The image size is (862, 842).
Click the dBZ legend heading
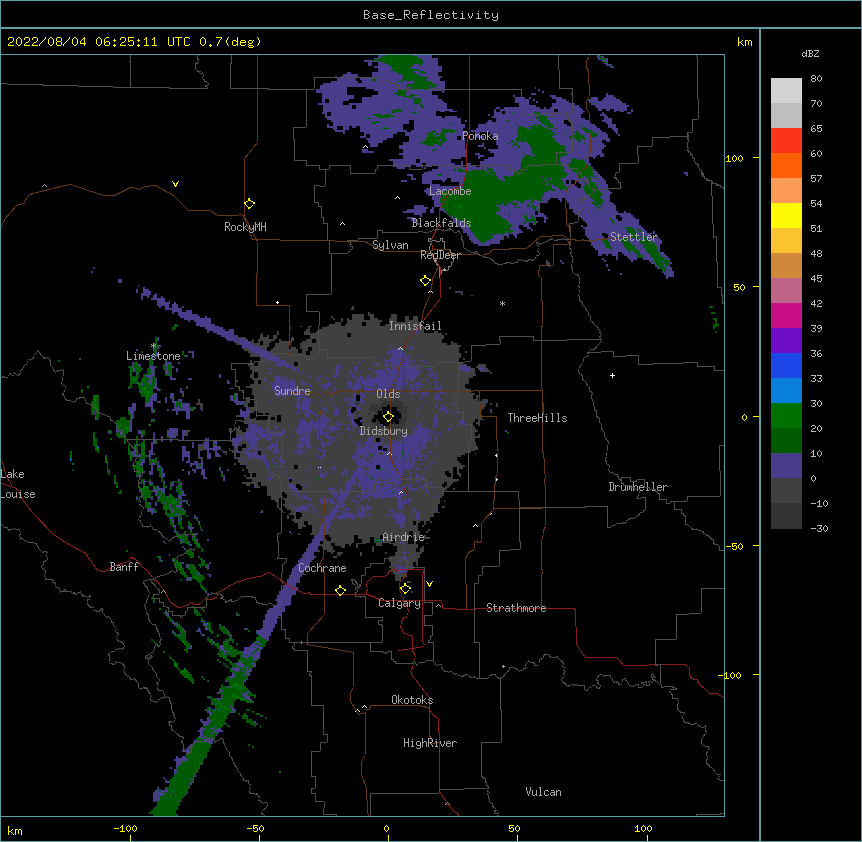coord(810,53)
